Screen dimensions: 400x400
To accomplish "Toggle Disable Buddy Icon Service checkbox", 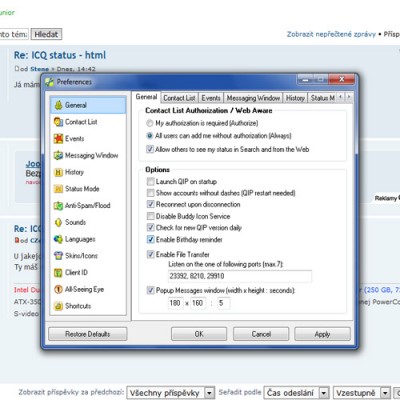I will point(150,216).
